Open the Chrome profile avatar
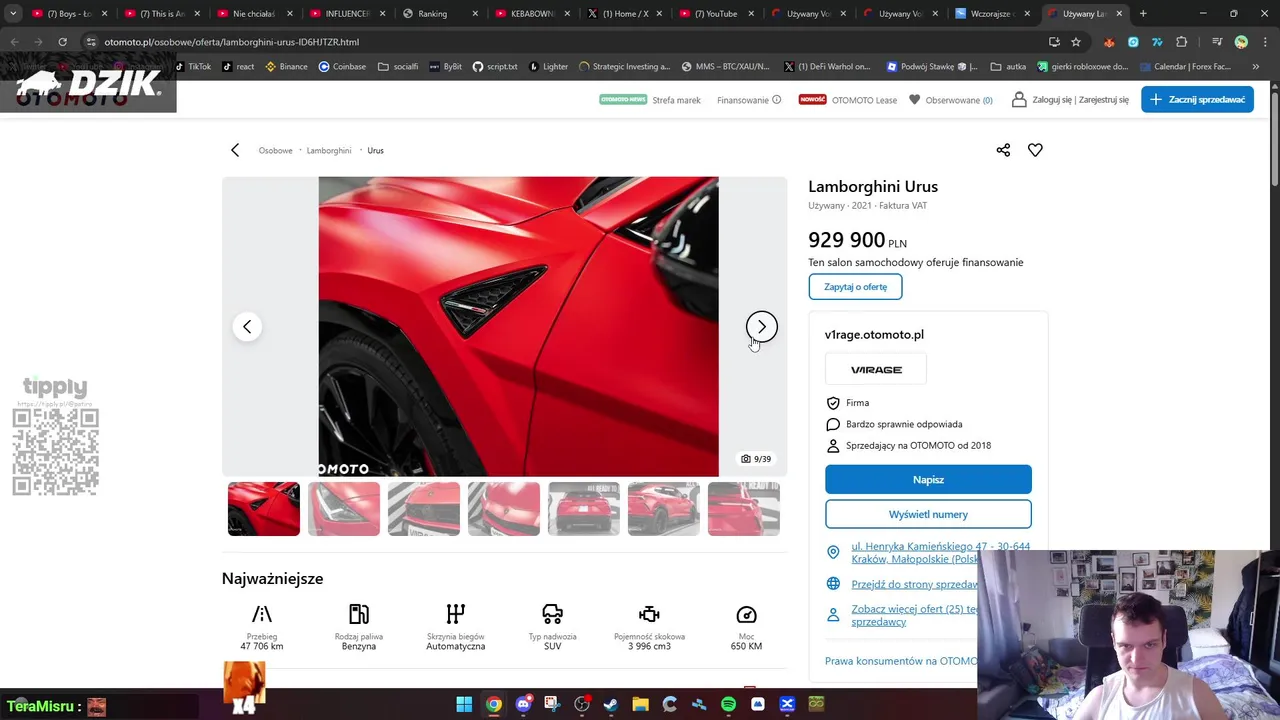The height and width of the screenshot is (720, 1280). click(x=1241, y=42)
